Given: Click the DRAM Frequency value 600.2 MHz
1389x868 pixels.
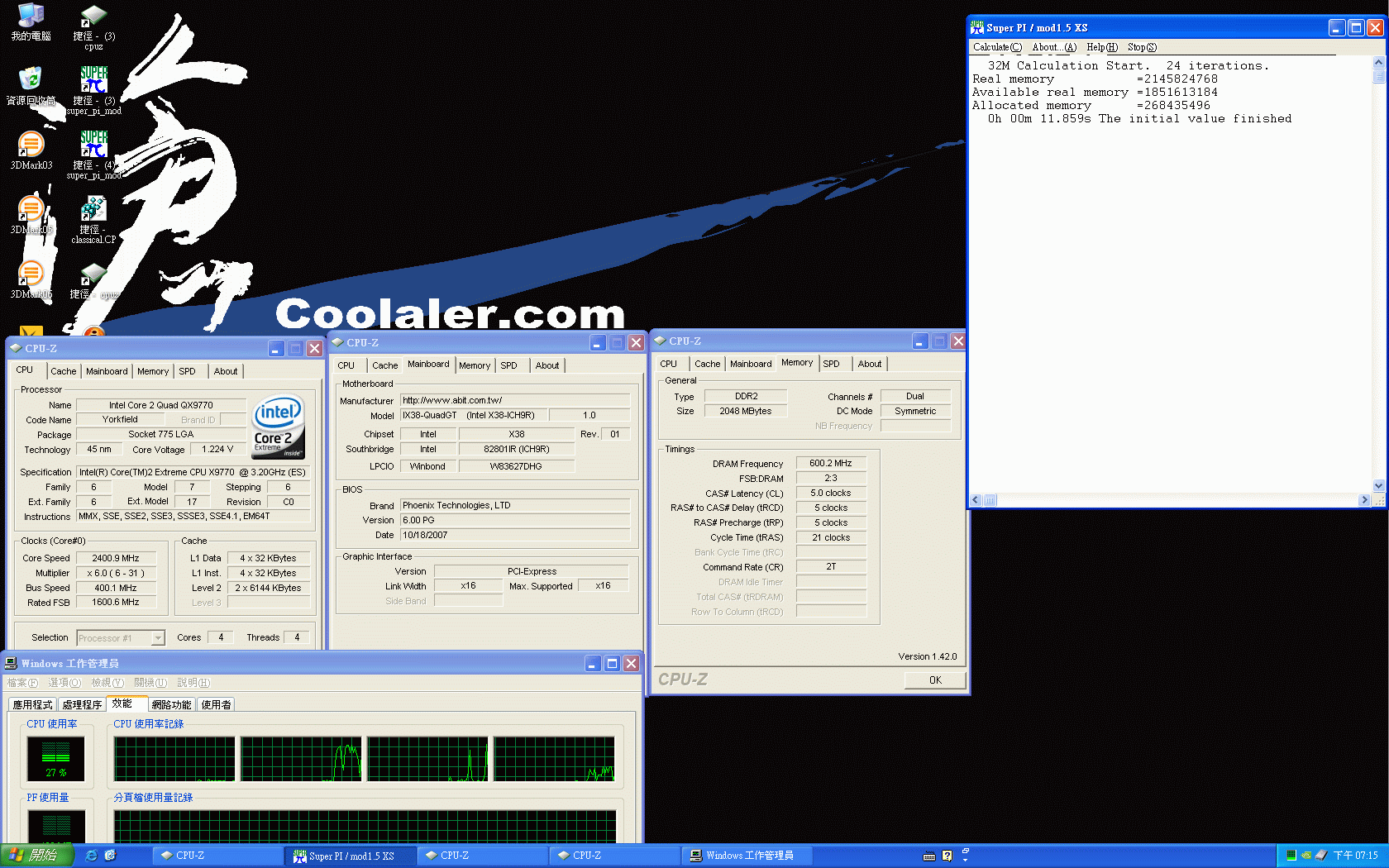Looking at the screenshot, I should click(x=831, y=463).
